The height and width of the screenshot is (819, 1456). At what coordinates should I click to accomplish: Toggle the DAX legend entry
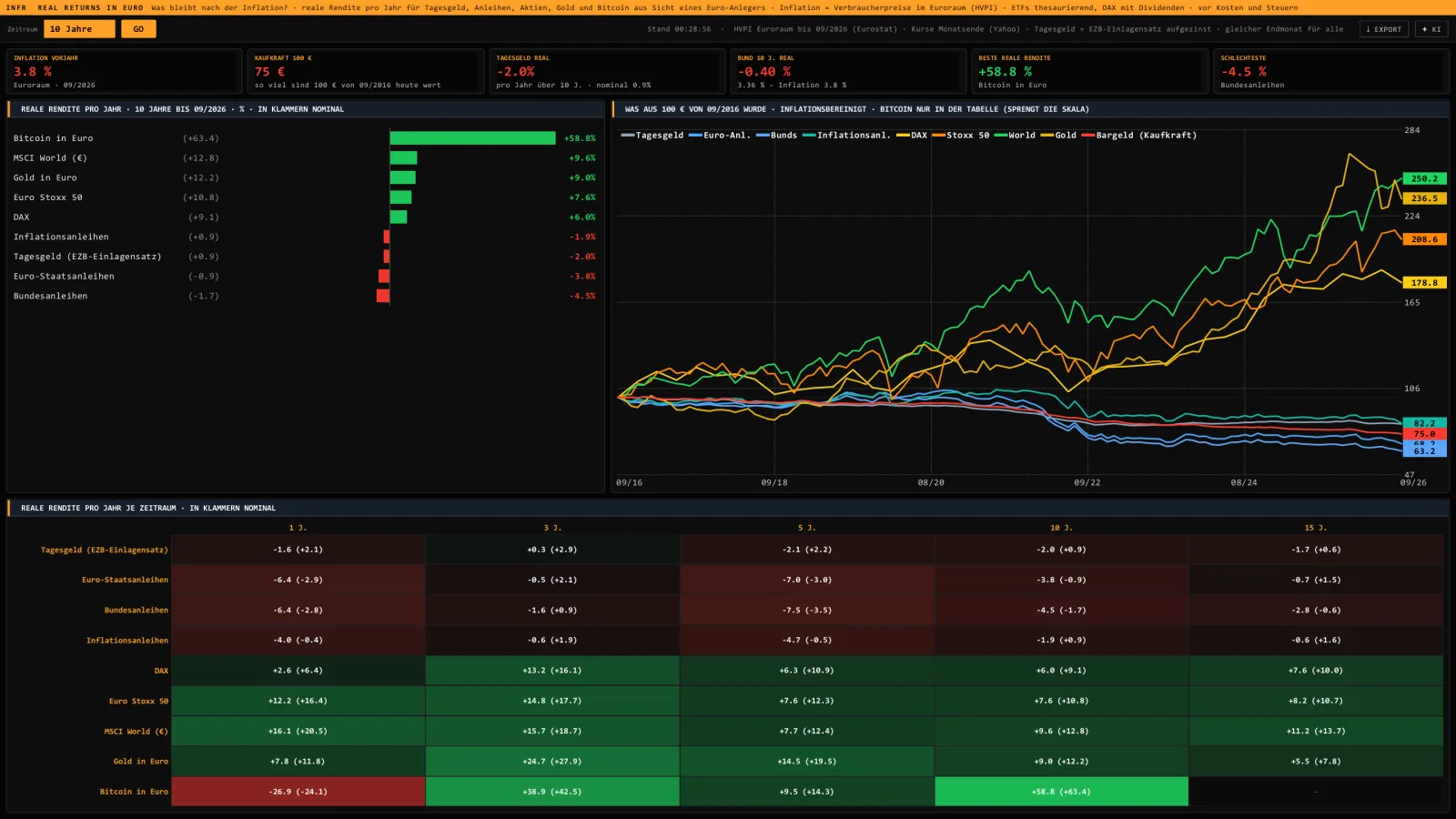pyautogui.click(x=912, y=135)
